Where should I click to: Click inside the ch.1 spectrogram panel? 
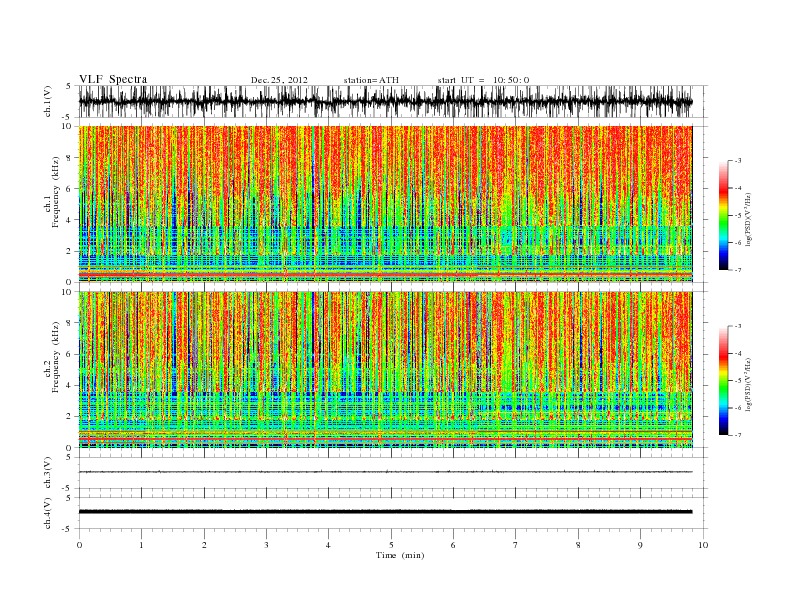click(x=385, y=204)
